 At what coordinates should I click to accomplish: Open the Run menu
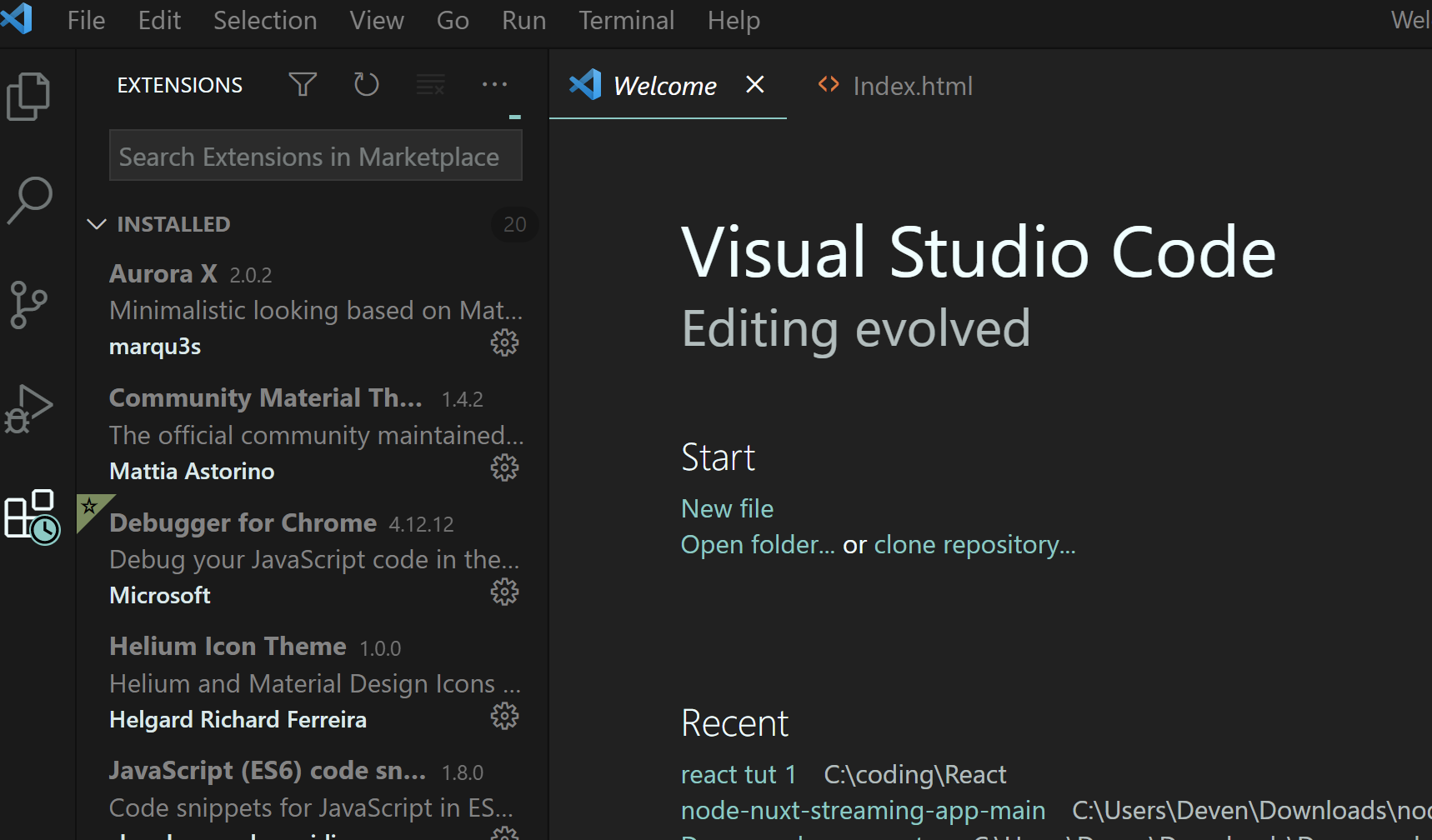tap(523, 20)
